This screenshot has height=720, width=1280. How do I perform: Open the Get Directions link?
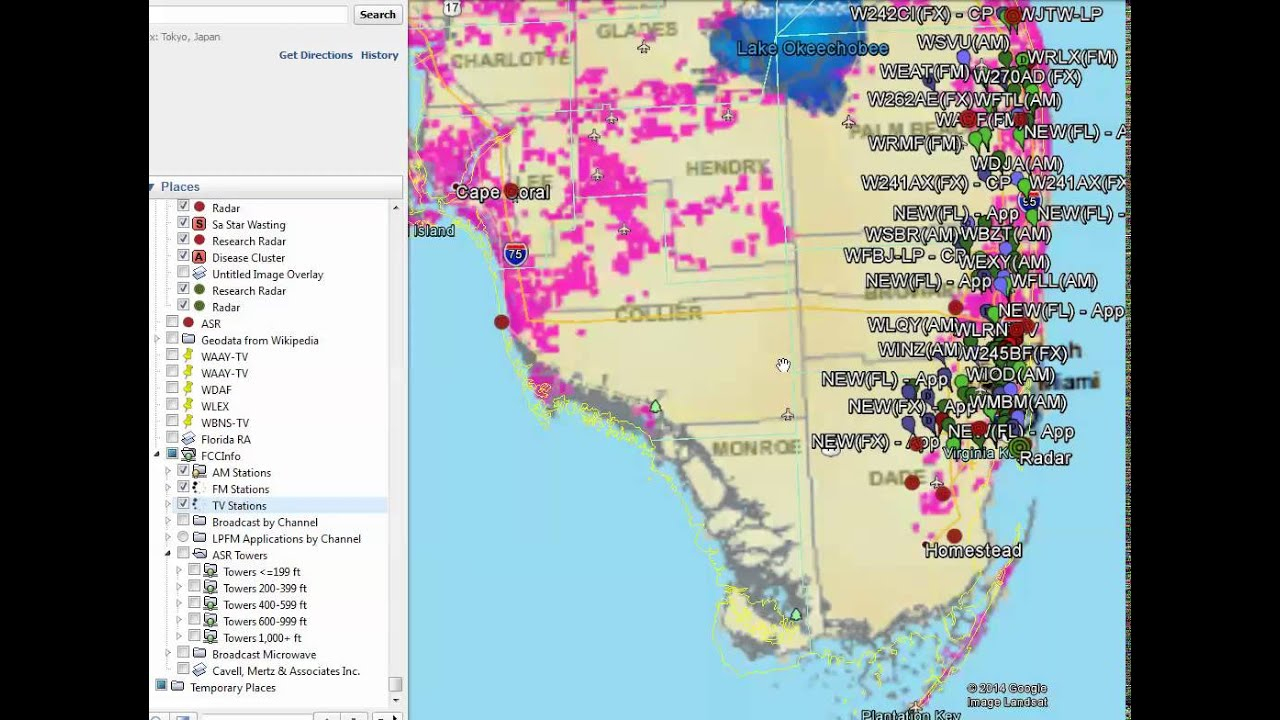click(x=315, y=55)
